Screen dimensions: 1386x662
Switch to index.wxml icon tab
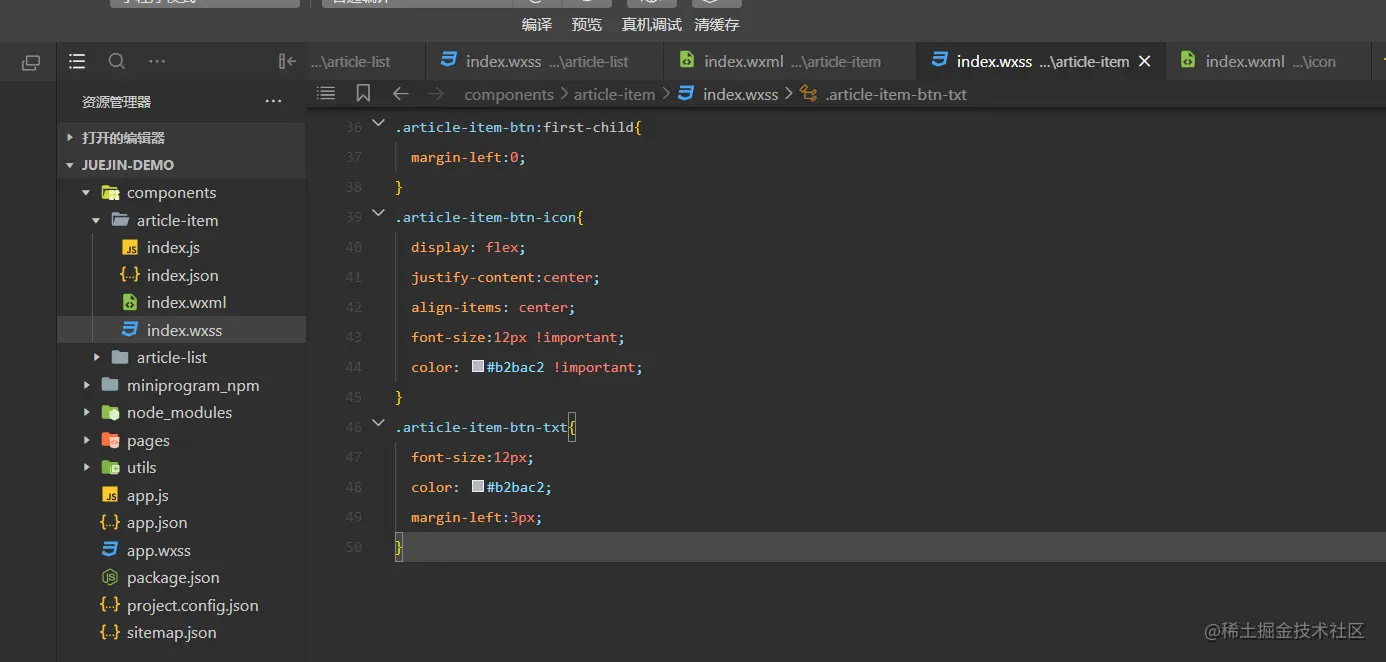[x=1268, y=61]
